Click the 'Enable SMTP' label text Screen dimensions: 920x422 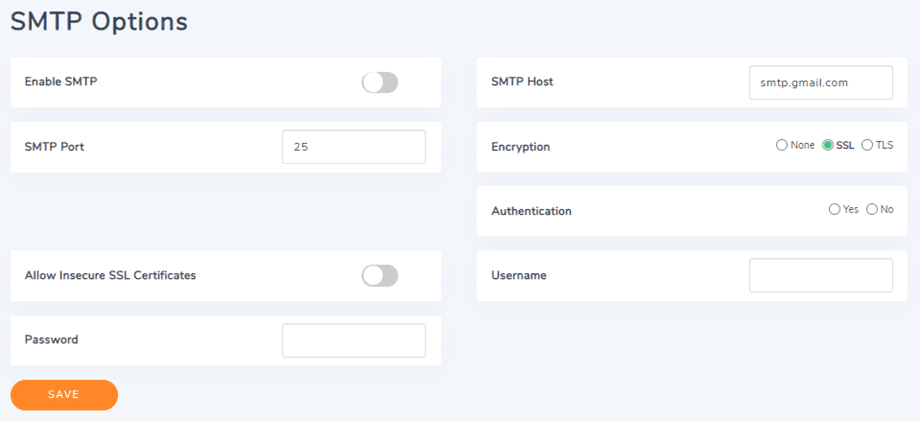(61, 81)
